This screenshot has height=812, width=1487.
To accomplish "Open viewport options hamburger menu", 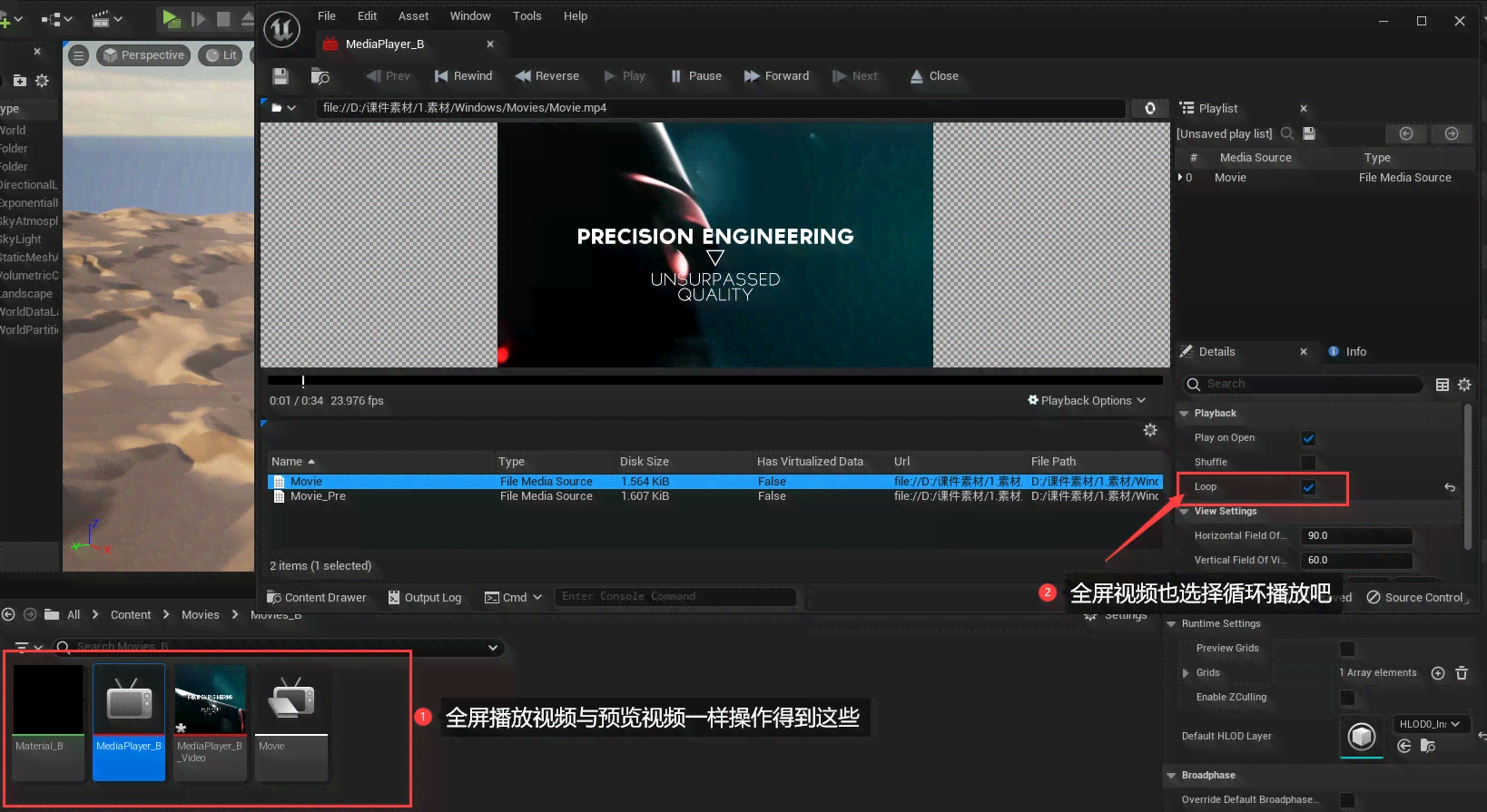I will (79, 55).
